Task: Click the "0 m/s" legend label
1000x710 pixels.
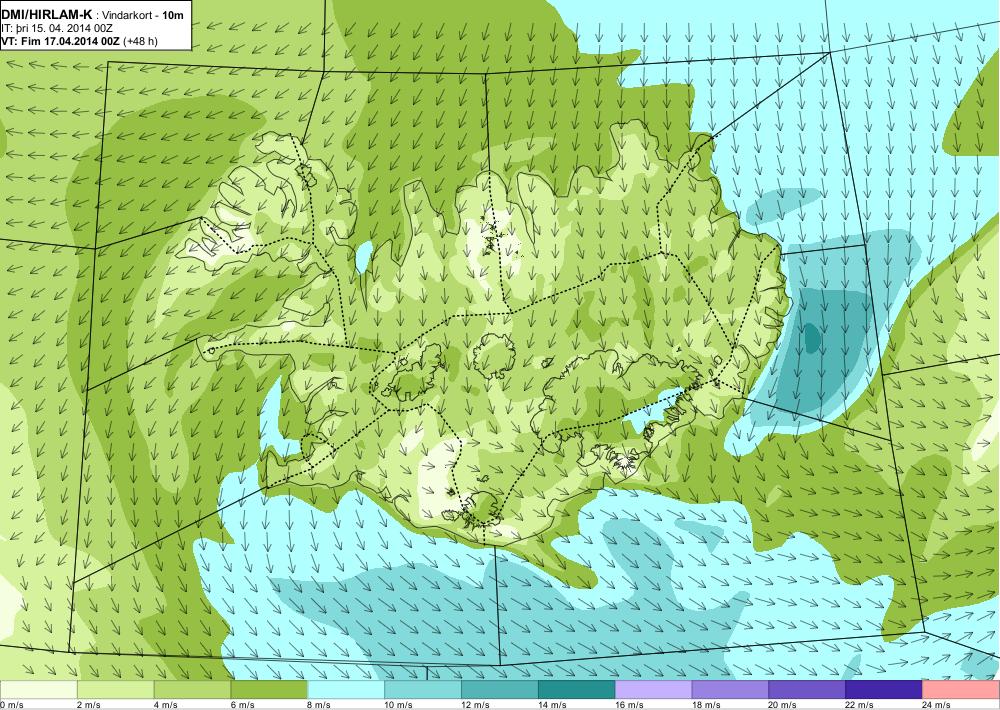Action: (11, 705)
